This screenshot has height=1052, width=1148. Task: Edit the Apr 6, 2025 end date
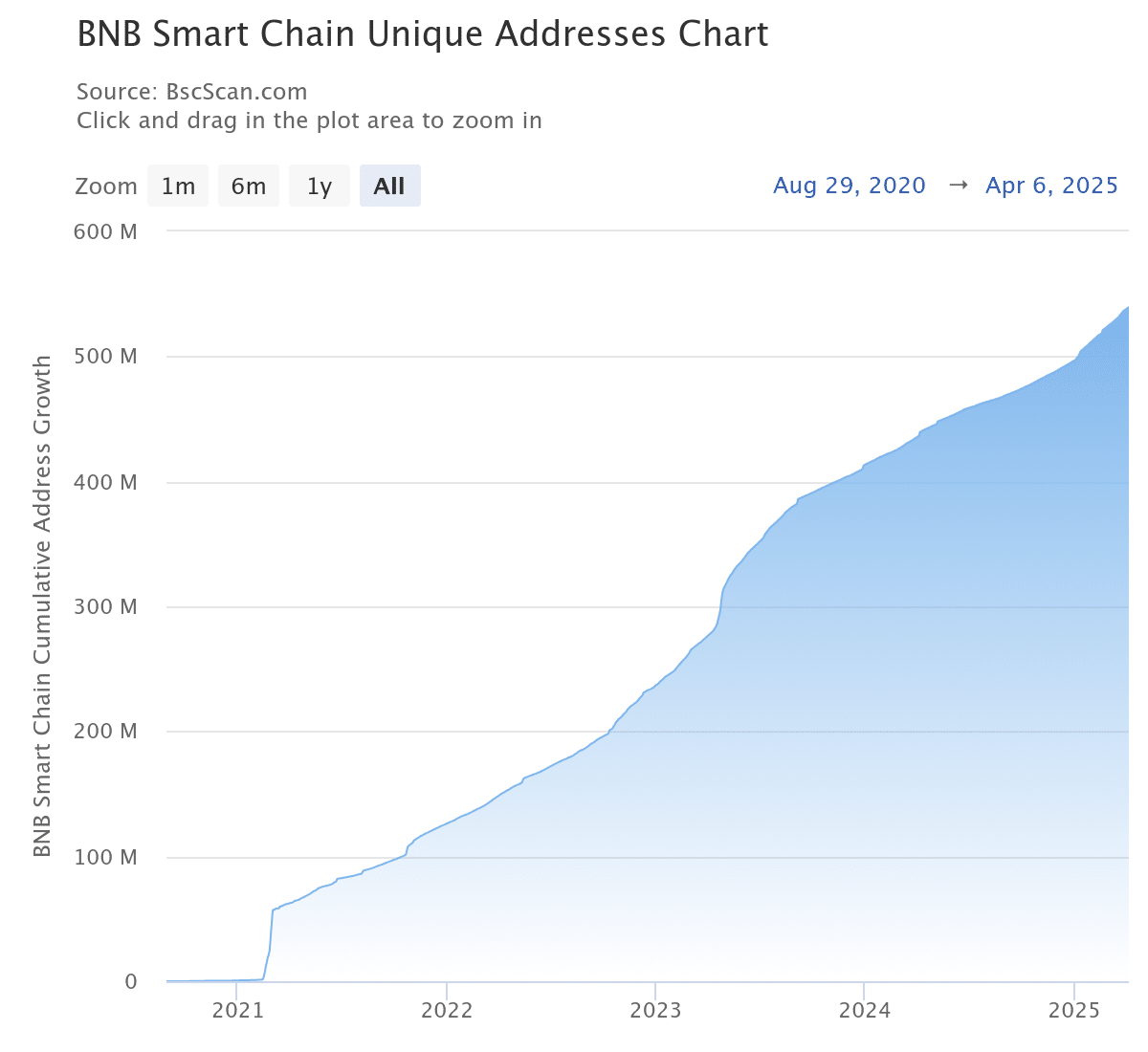tap(1051, 186)
